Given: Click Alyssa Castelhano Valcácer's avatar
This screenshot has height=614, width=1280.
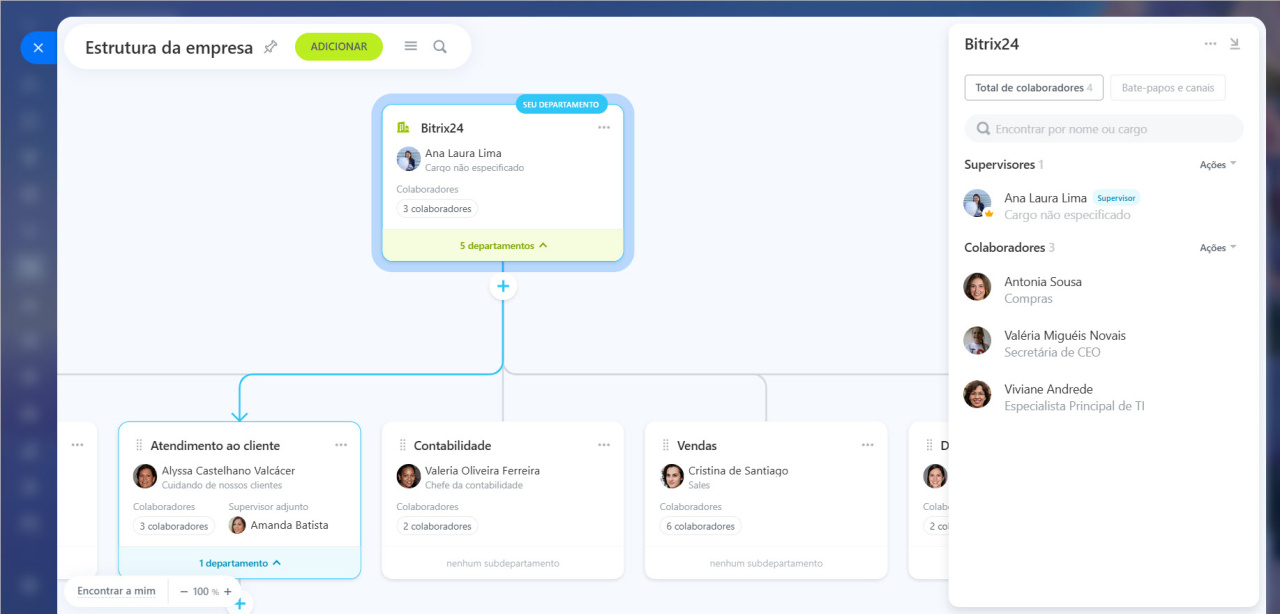Looking at the screenshot, I should [145, 476].
